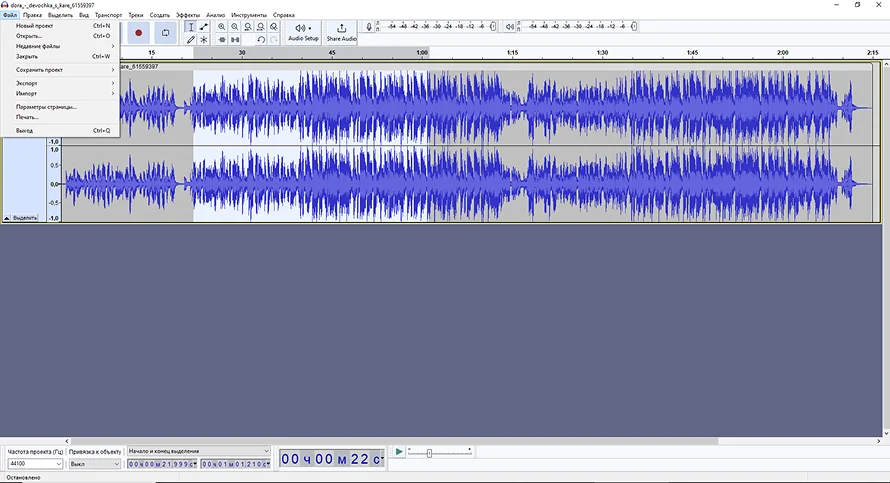Click the Share Audio button

coord(341,32)
